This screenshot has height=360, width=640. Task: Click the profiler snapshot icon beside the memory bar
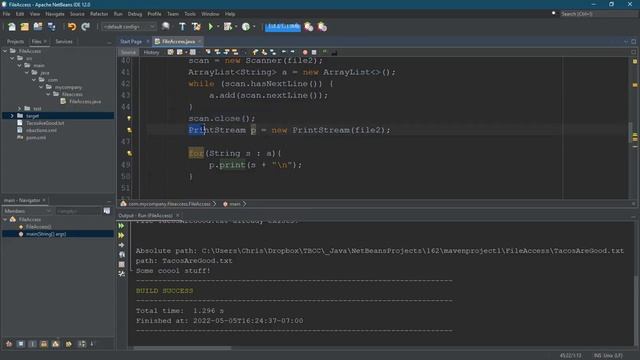click(309, 27)
